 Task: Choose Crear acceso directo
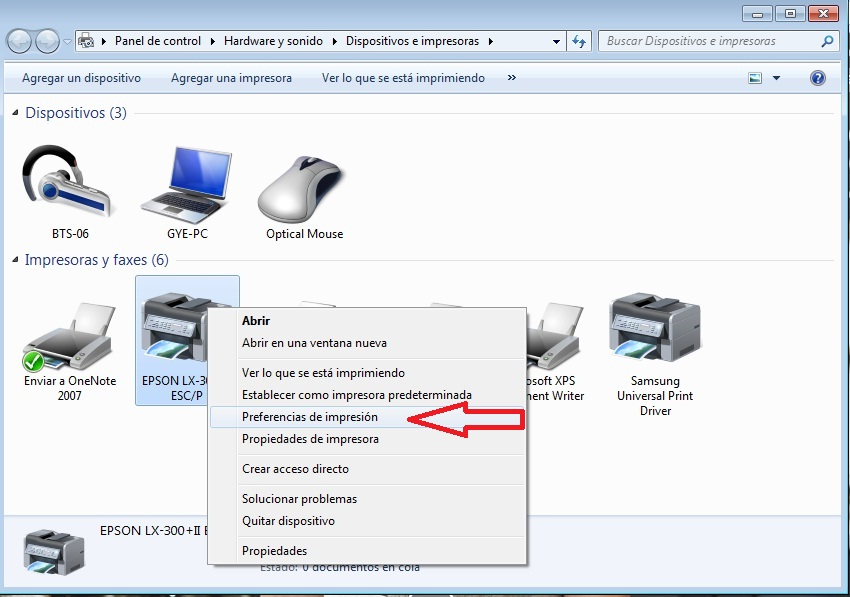(x=367, y=468)
